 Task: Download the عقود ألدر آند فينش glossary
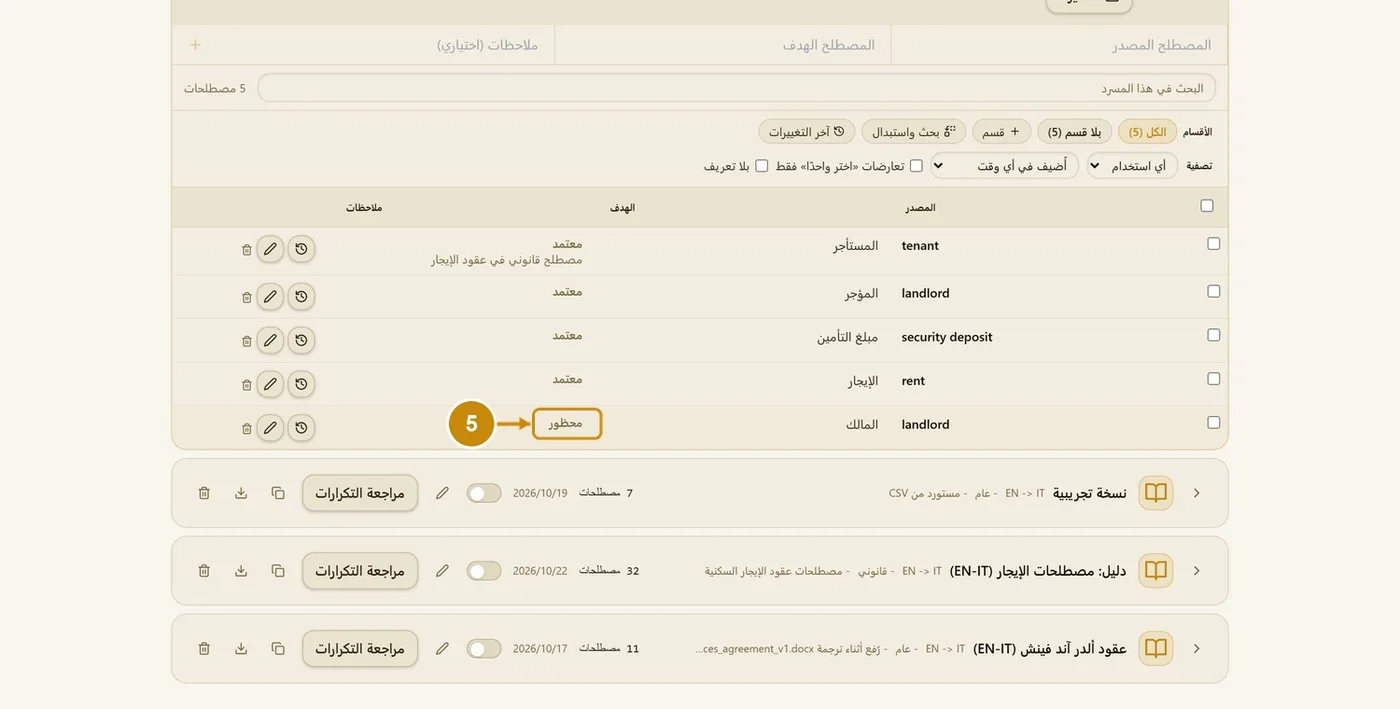click(x=241, y=649)
